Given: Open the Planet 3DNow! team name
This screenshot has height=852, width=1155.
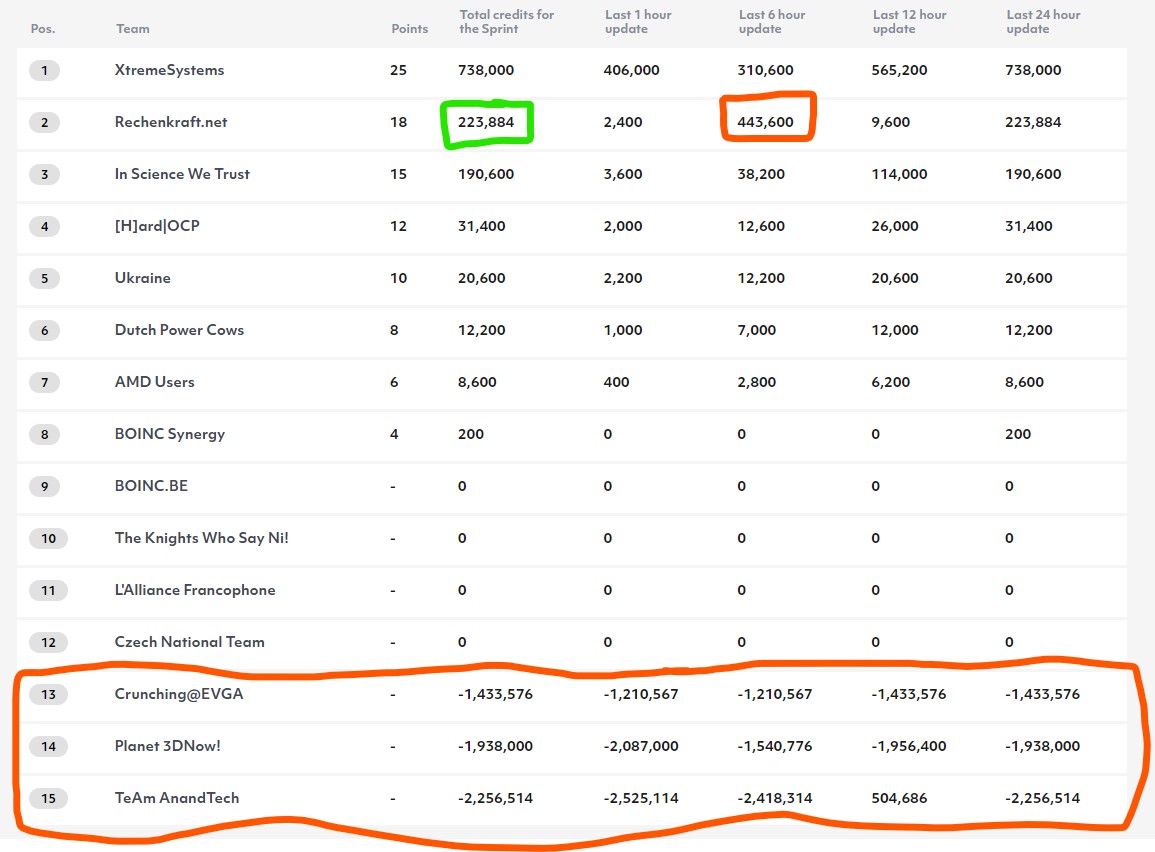Looking at the screenshot, I should [x=167, y=746].
